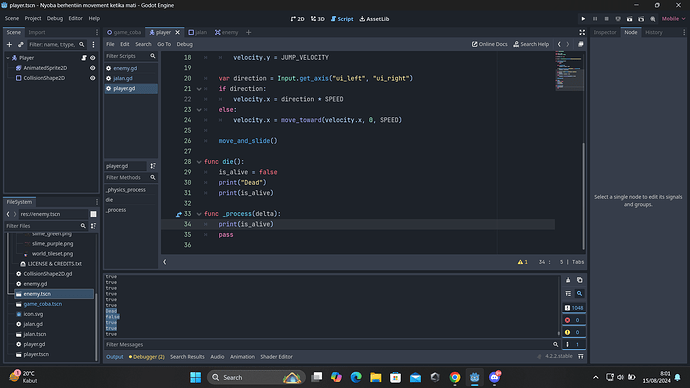Add a new child node

pos(9,44)
